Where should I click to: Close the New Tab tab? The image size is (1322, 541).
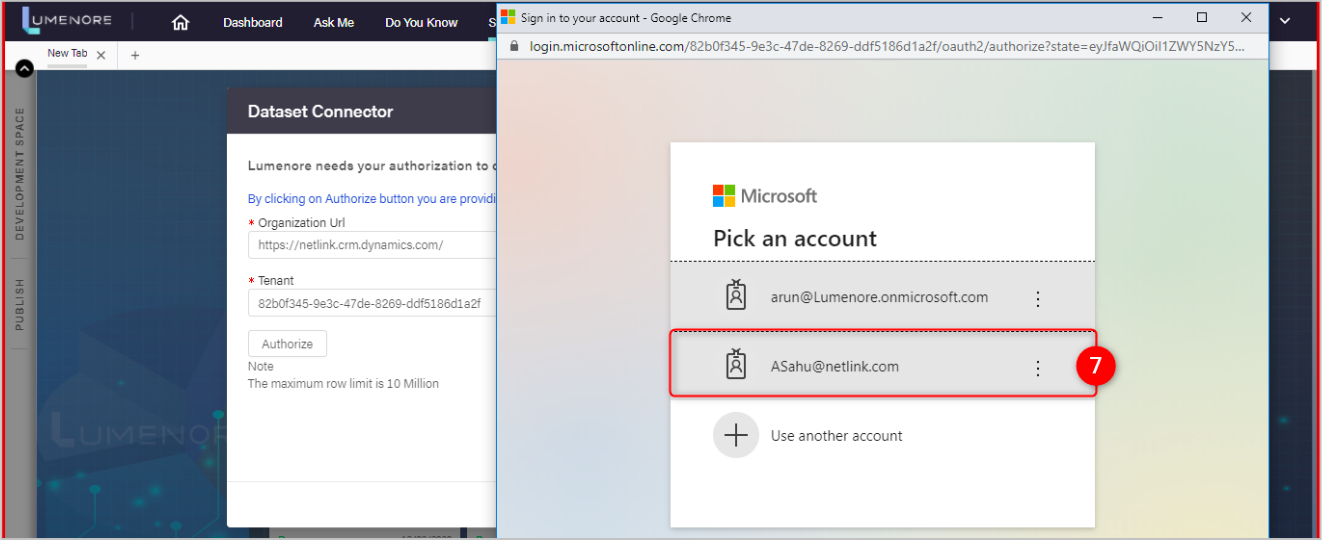pyautogui.click(x=101, y=55)
